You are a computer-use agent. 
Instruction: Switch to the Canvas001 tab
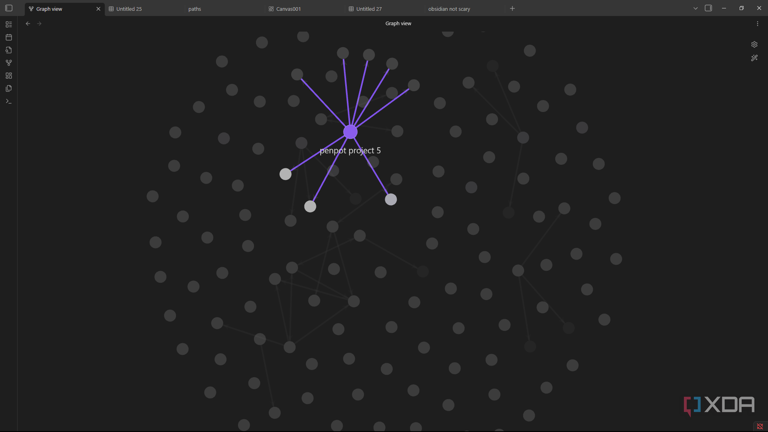click(x=288, y=9)
